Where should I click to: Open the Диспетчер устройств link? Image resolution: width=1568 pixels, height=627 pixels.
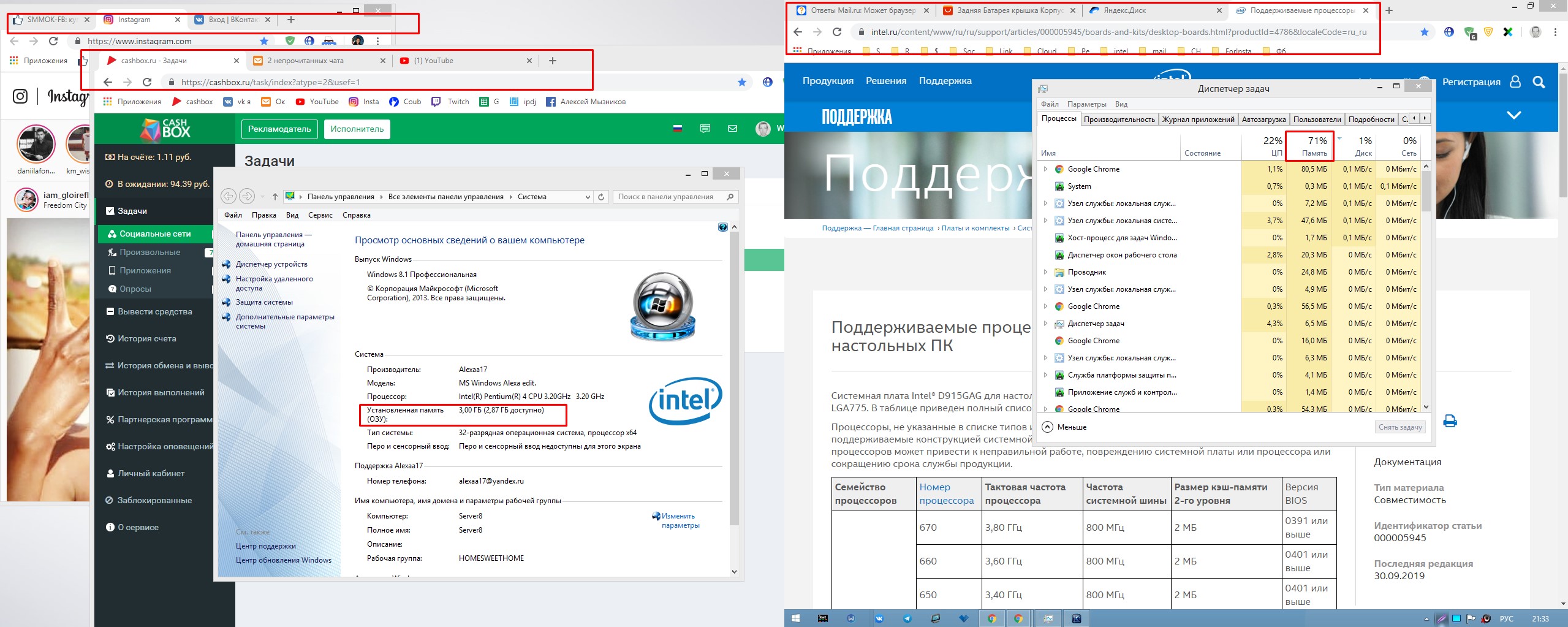click(271, 264)
